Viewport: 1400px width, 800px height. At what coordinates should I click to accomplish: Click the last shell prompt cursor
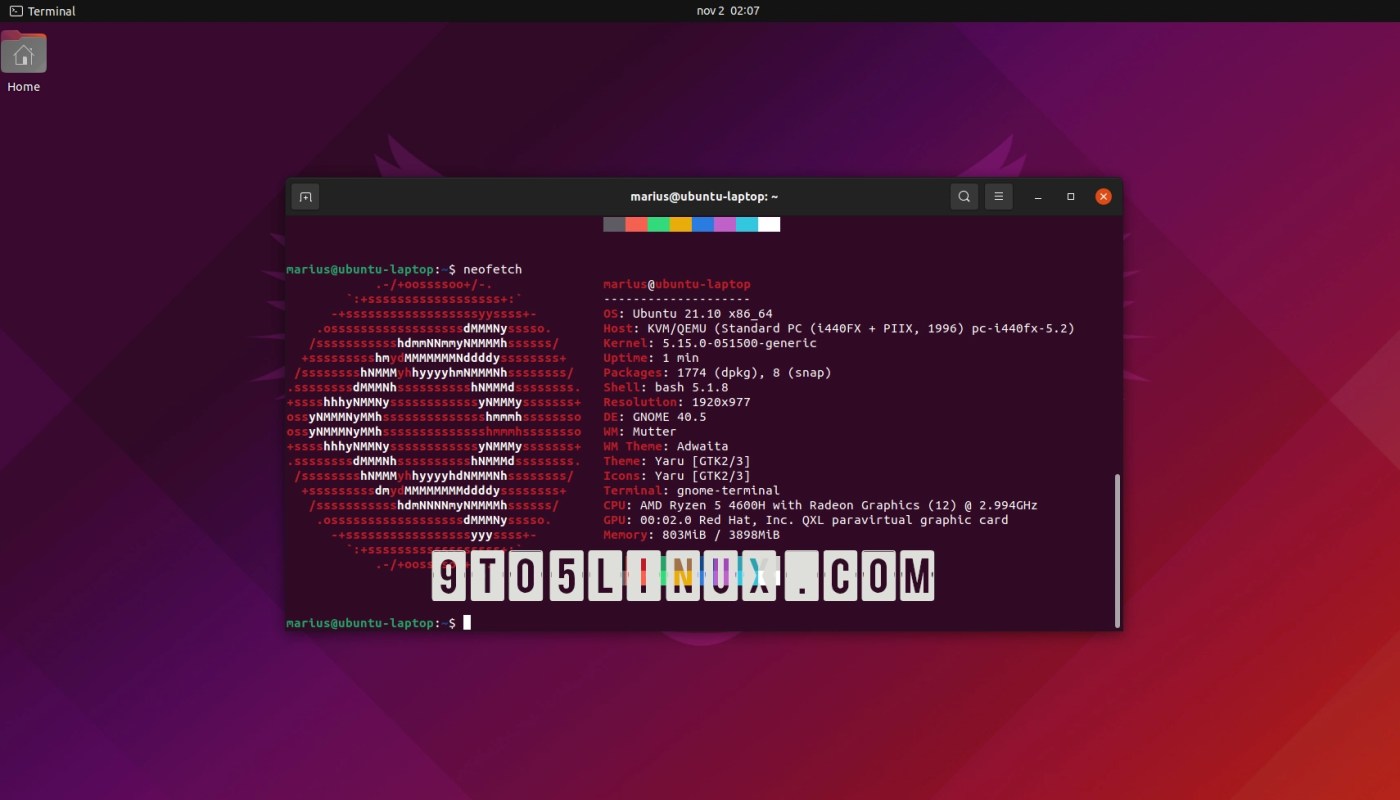[x=467, y=623]
